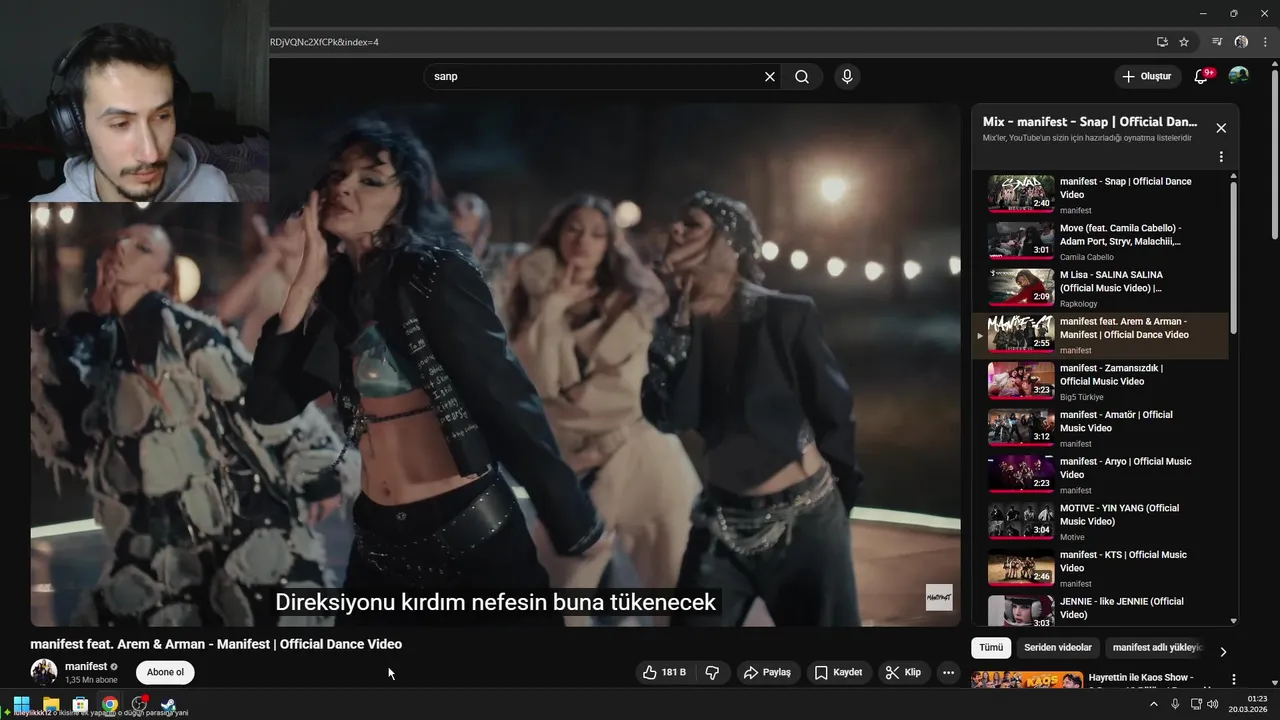Select the Seriden videolar chip
This screenshot has width=1280, height=720.
point(1058,648)
